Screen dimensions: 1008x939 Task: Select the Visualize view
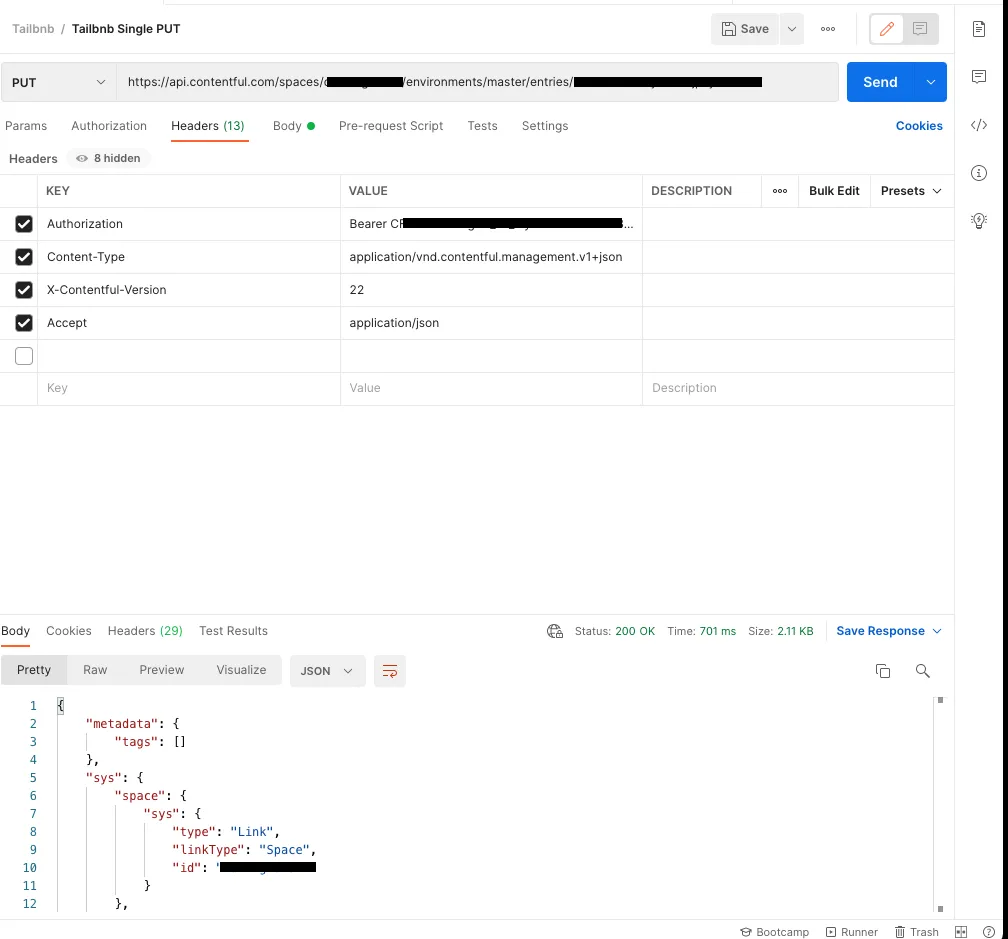click(x=241, y=670)
